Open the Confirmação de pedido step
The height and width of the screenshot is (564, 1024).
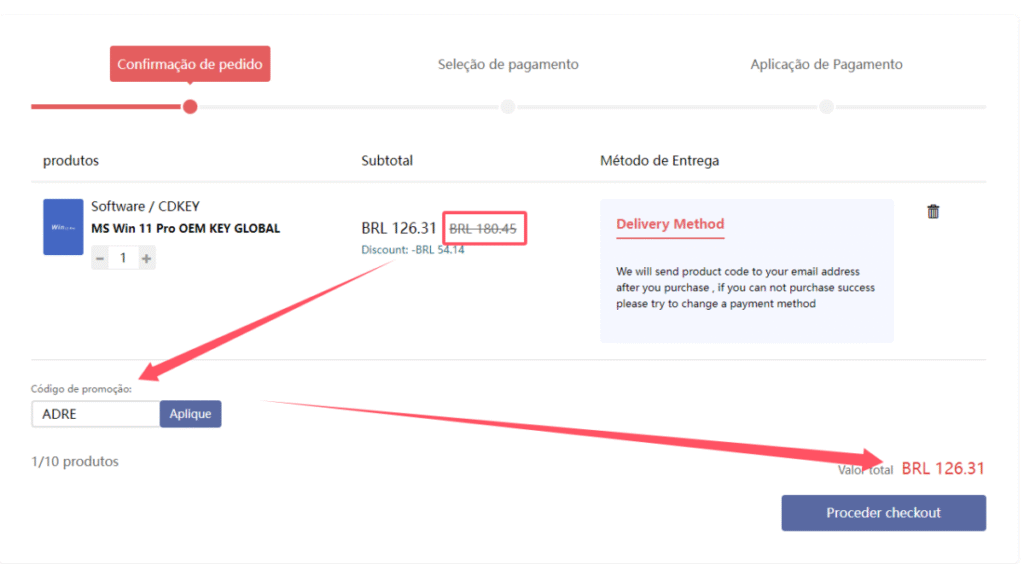(190, 65)
